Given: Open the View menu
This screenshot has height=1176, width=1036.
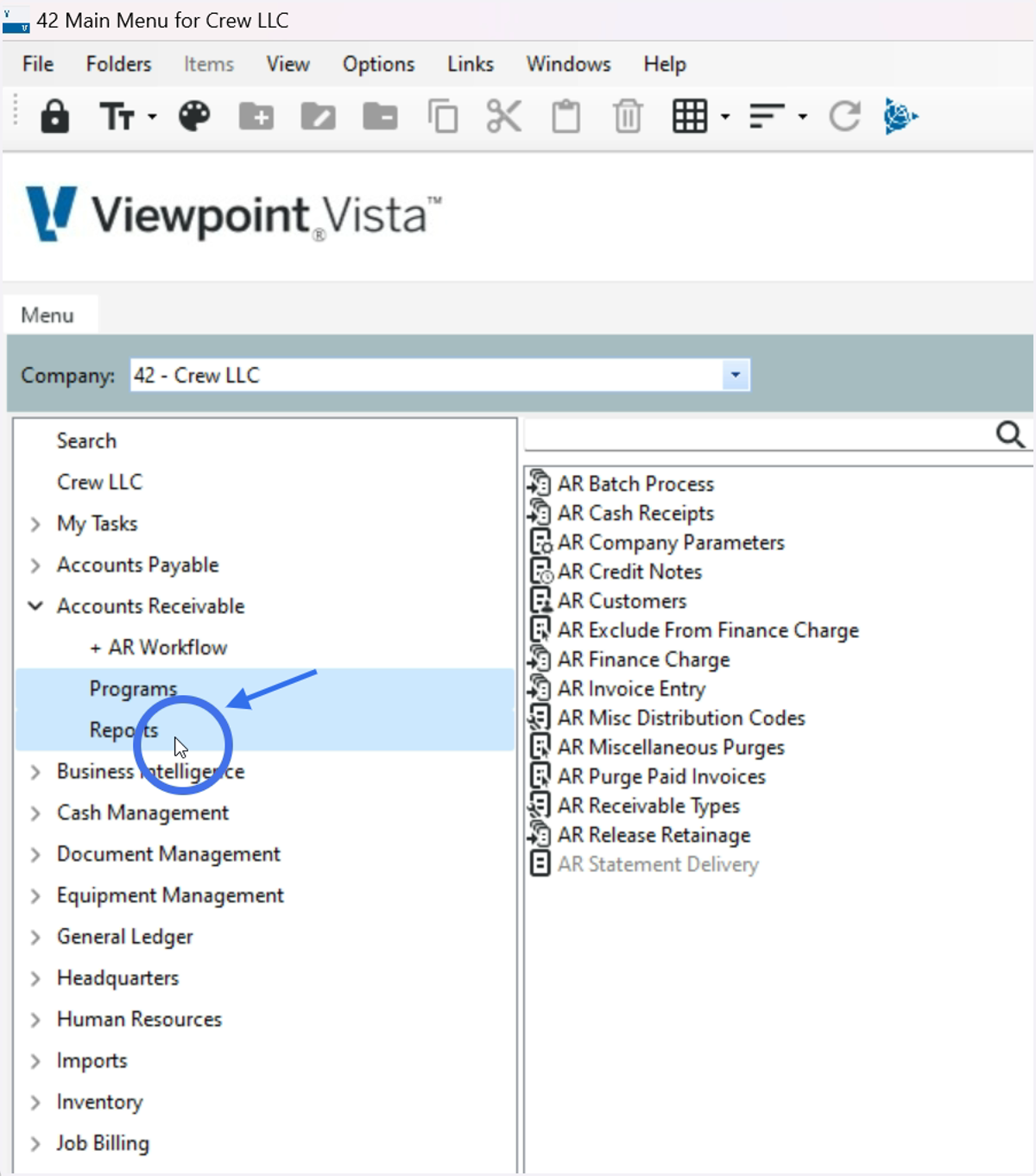Looking at the screenshot, I should [x=287, y=64].
